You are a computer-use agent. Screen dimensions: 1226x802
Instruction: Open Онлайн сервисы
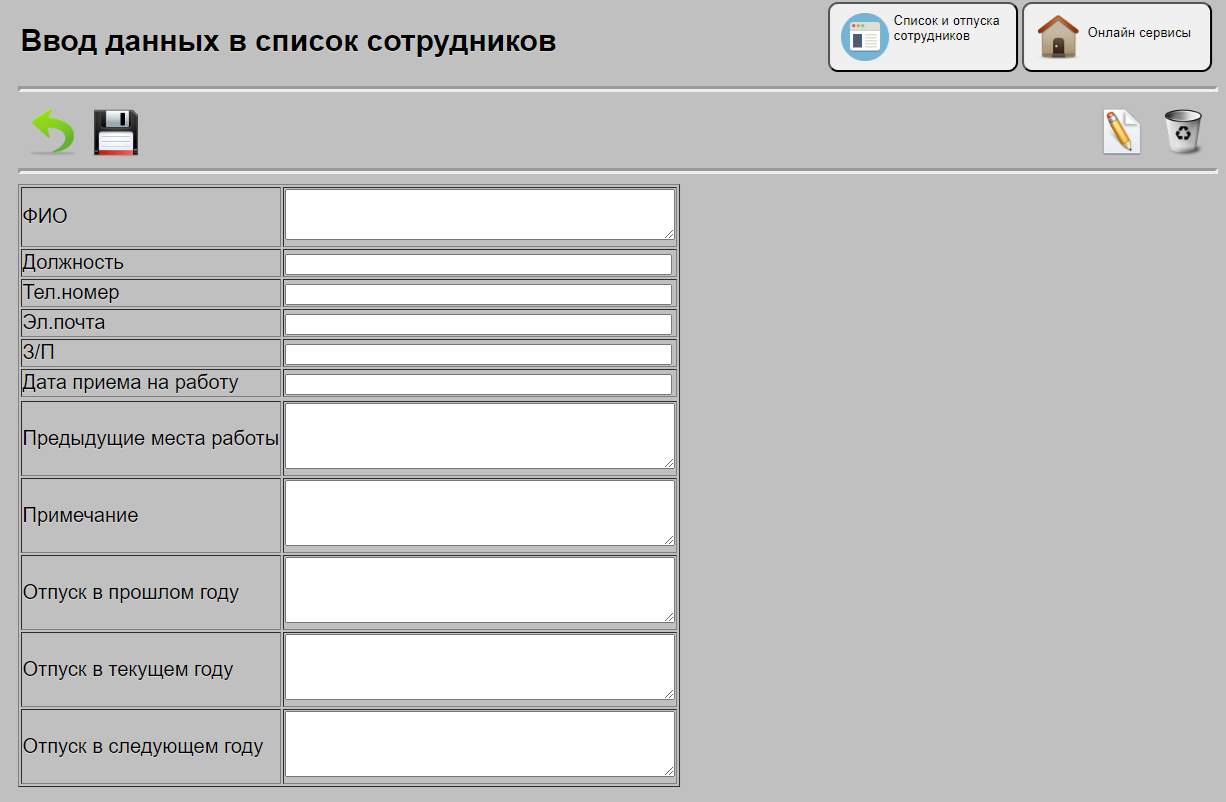[x=1115, y=37]
